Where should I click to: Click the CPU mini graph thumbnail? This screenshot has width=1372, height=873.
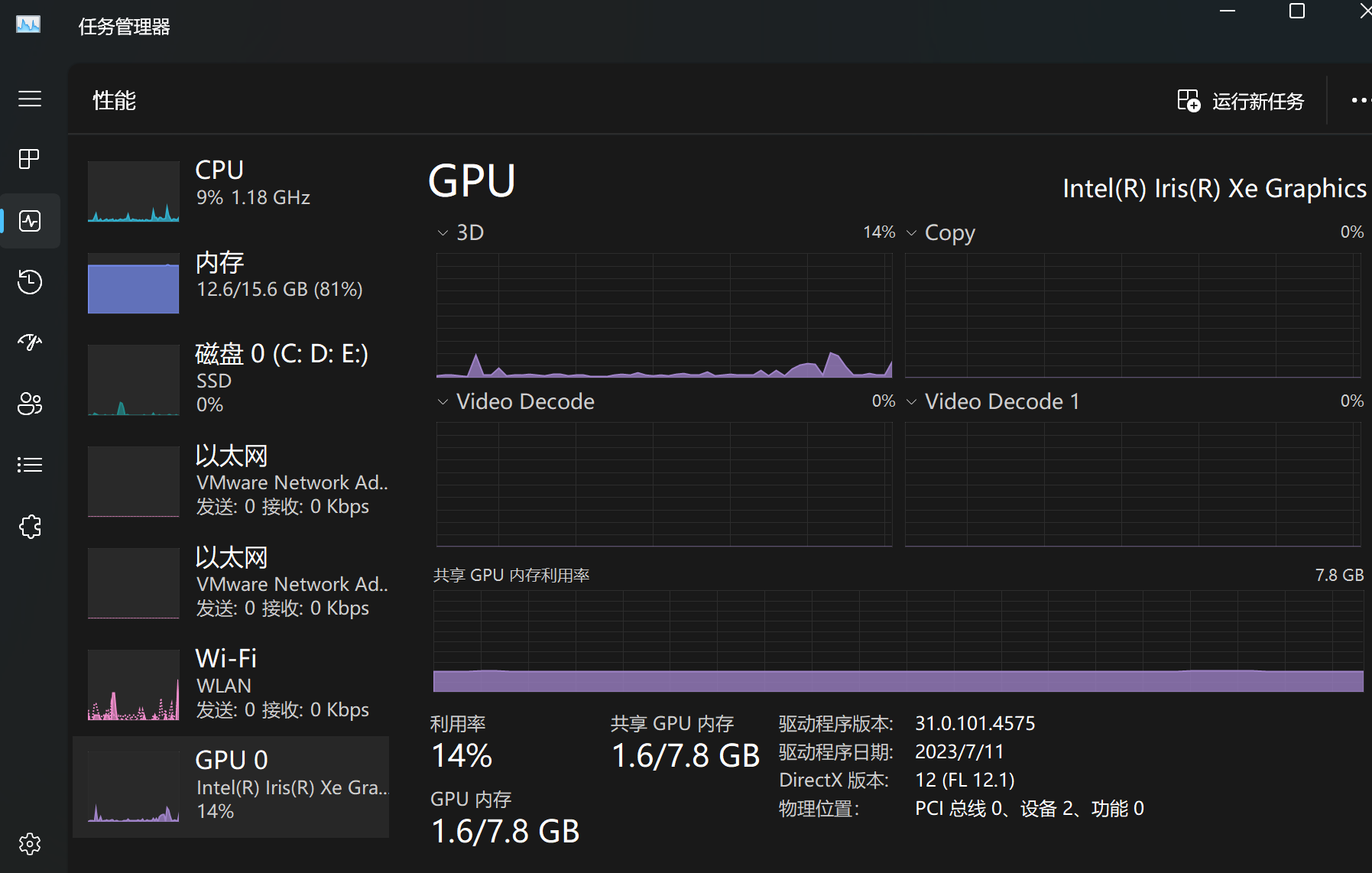(134, 191)
